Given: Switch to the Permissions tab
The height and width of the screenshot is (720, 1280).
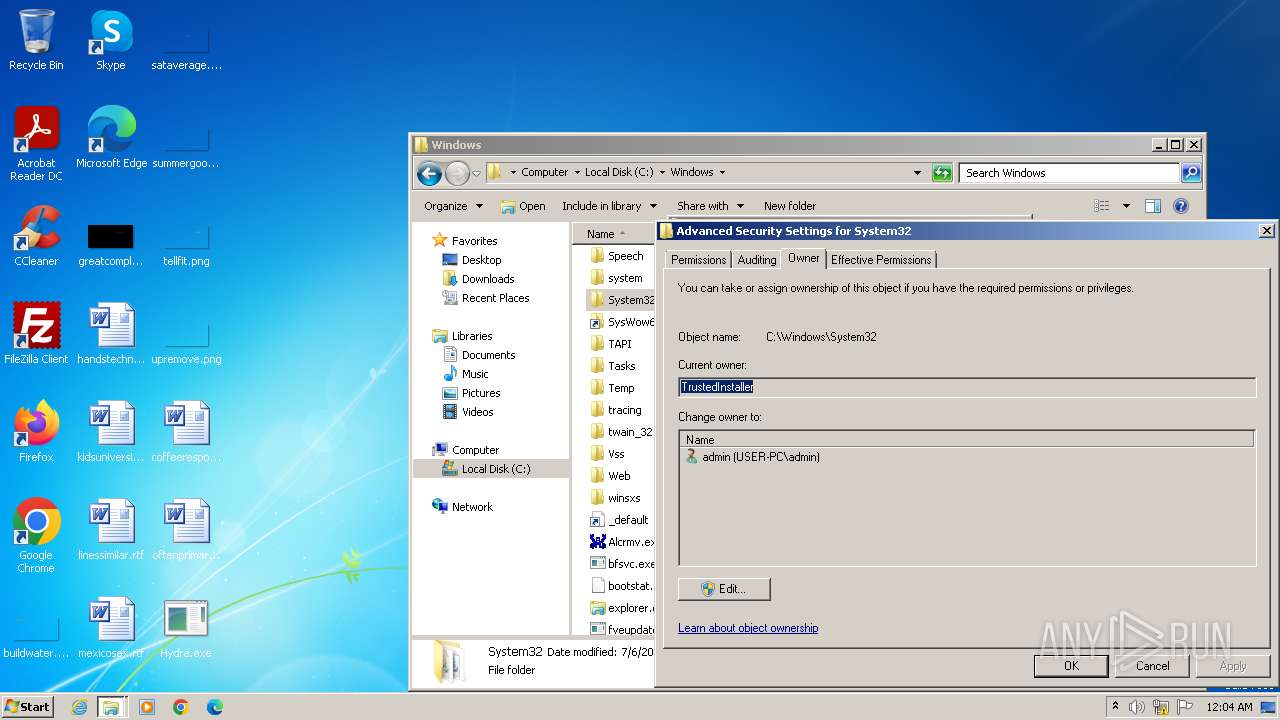Looking at the screenshot, I should 698,260.
